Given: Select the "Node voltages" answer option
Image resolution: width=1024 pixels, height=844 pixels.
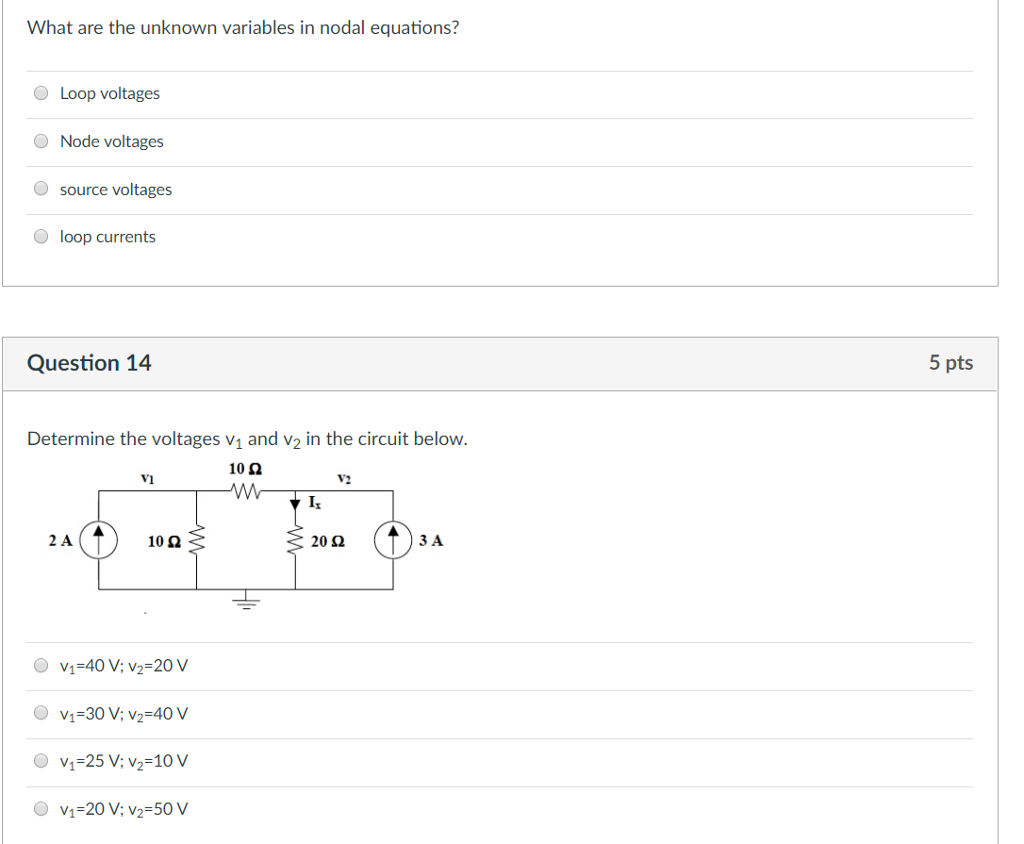Looking at the screenshot, I should pos(40,140).
